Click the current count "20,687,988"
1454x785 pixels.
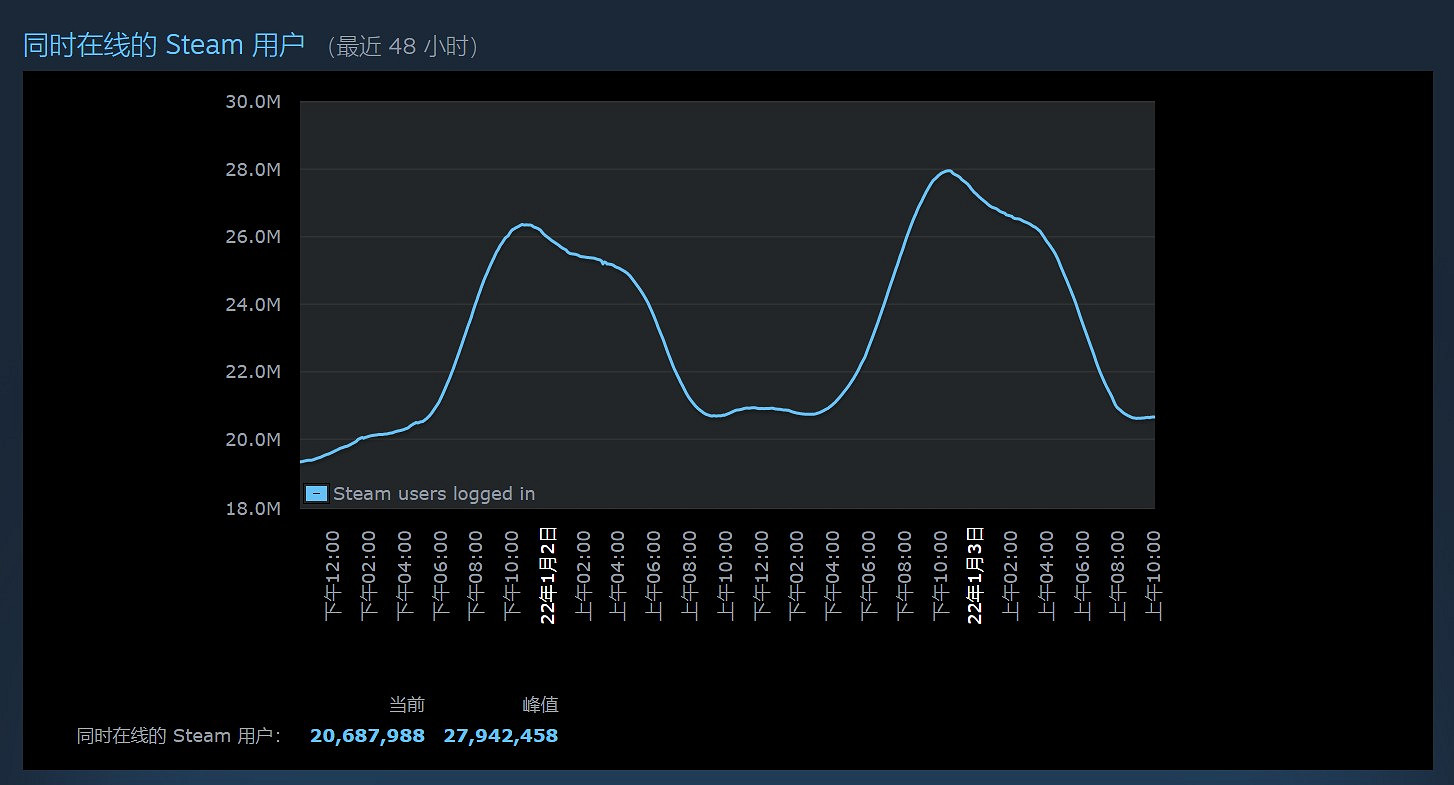(366, 735)
